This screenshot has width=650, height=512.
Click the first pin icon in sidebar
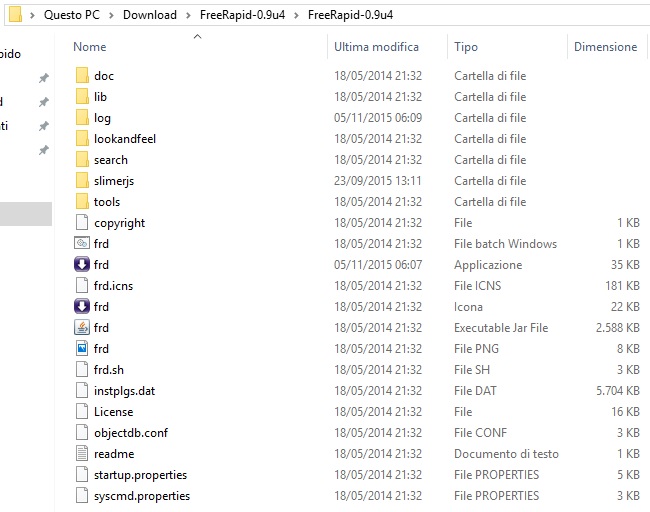coord(43,78)
